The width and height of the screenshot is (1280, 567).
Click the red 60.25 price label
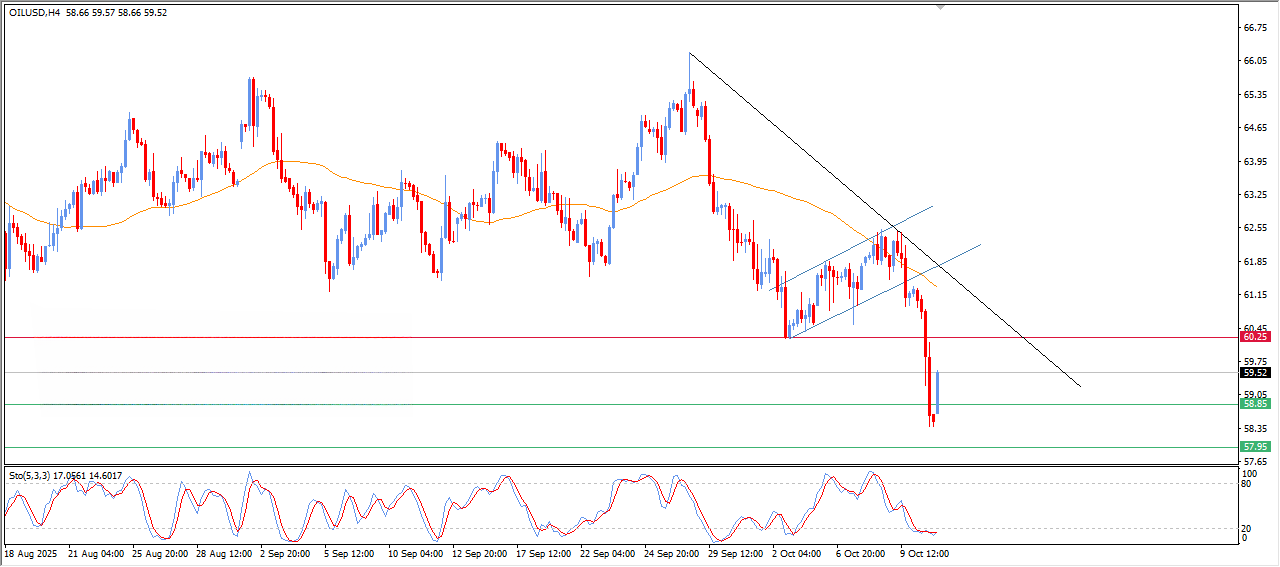(x=1254, y=338)
